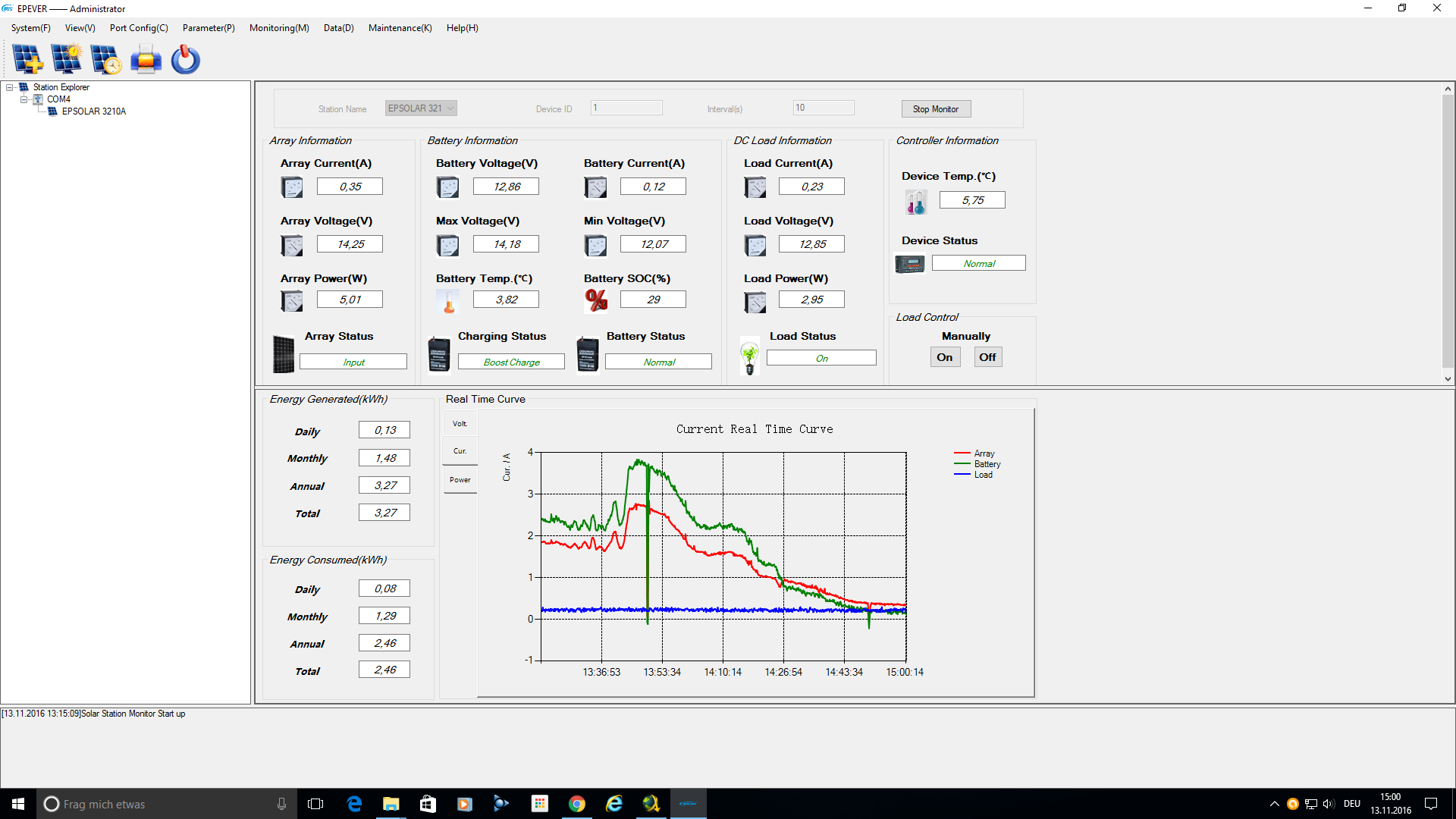Click the Device Temp thermometer icon
Viewport: 1456px width, 819px height.
click(915, 202)
